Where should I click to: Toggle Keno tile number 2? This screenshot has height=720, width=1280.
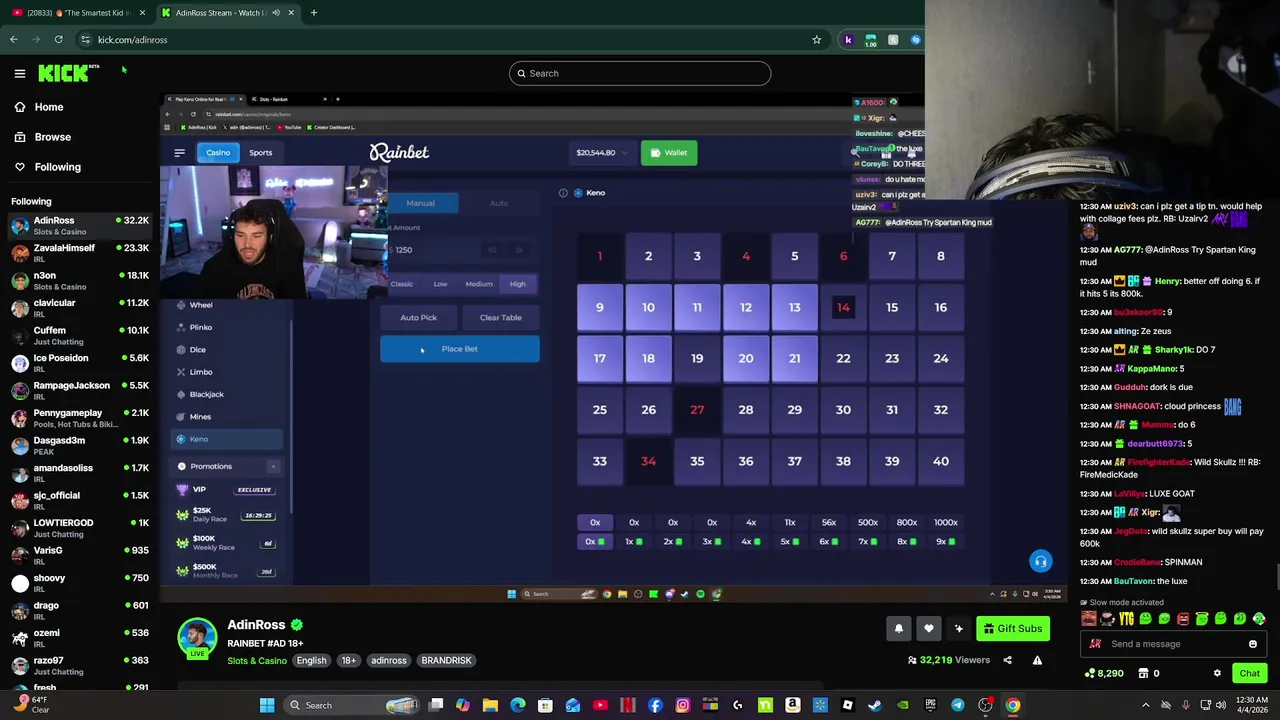click(x=648, y=256)
